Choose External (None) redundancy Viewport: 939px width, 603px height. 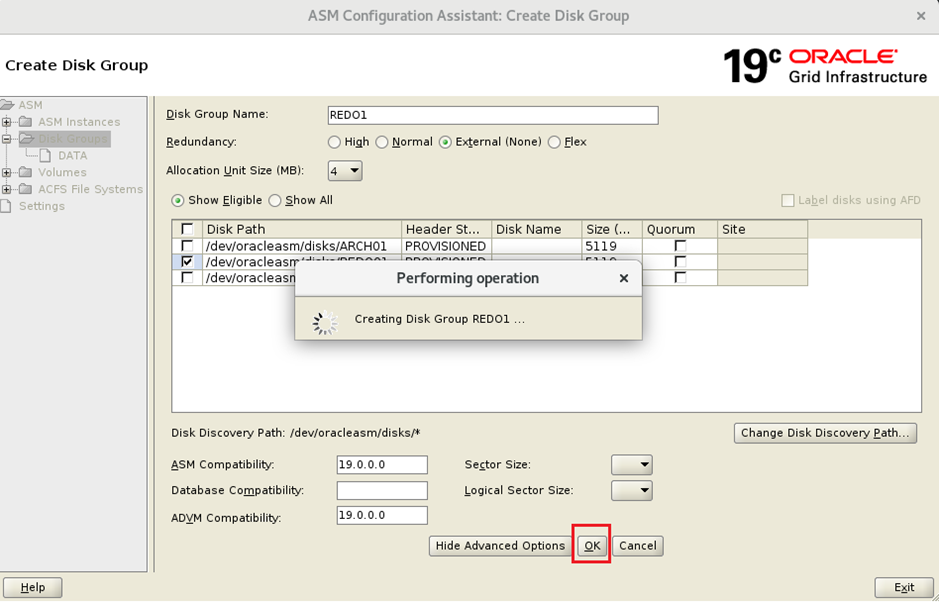tap(445, 143)
